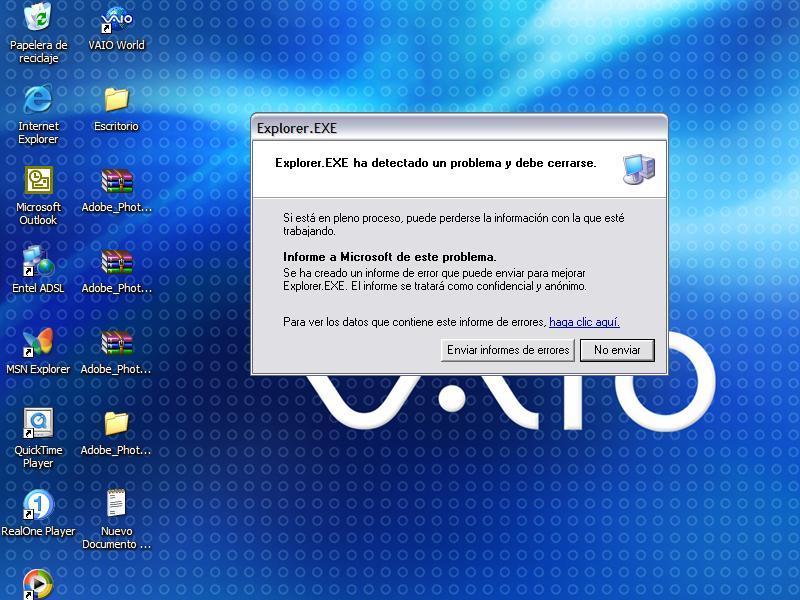Click the MSN Explorer butterfly icon
The image size is (800, 600).
click(38, 343)
